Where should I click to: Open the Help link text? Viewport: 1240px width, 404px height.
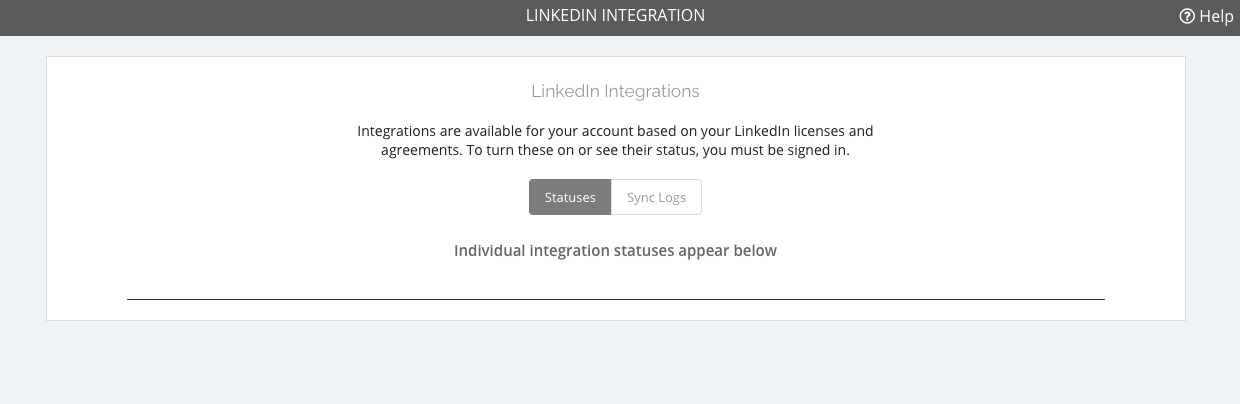tap(1216, 16)
